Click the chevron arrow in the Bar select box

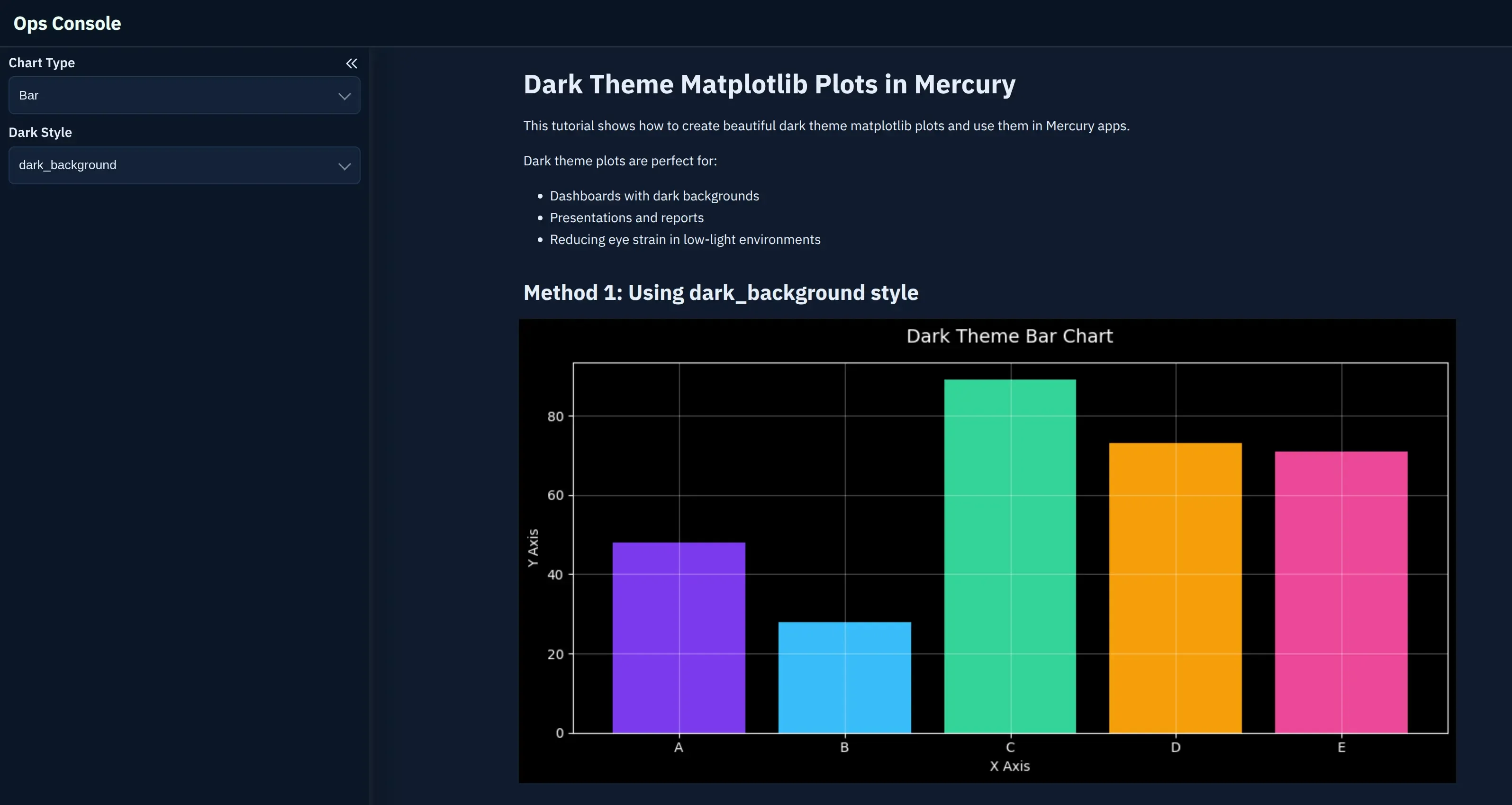pyautogui.click(x=344, y=96)
